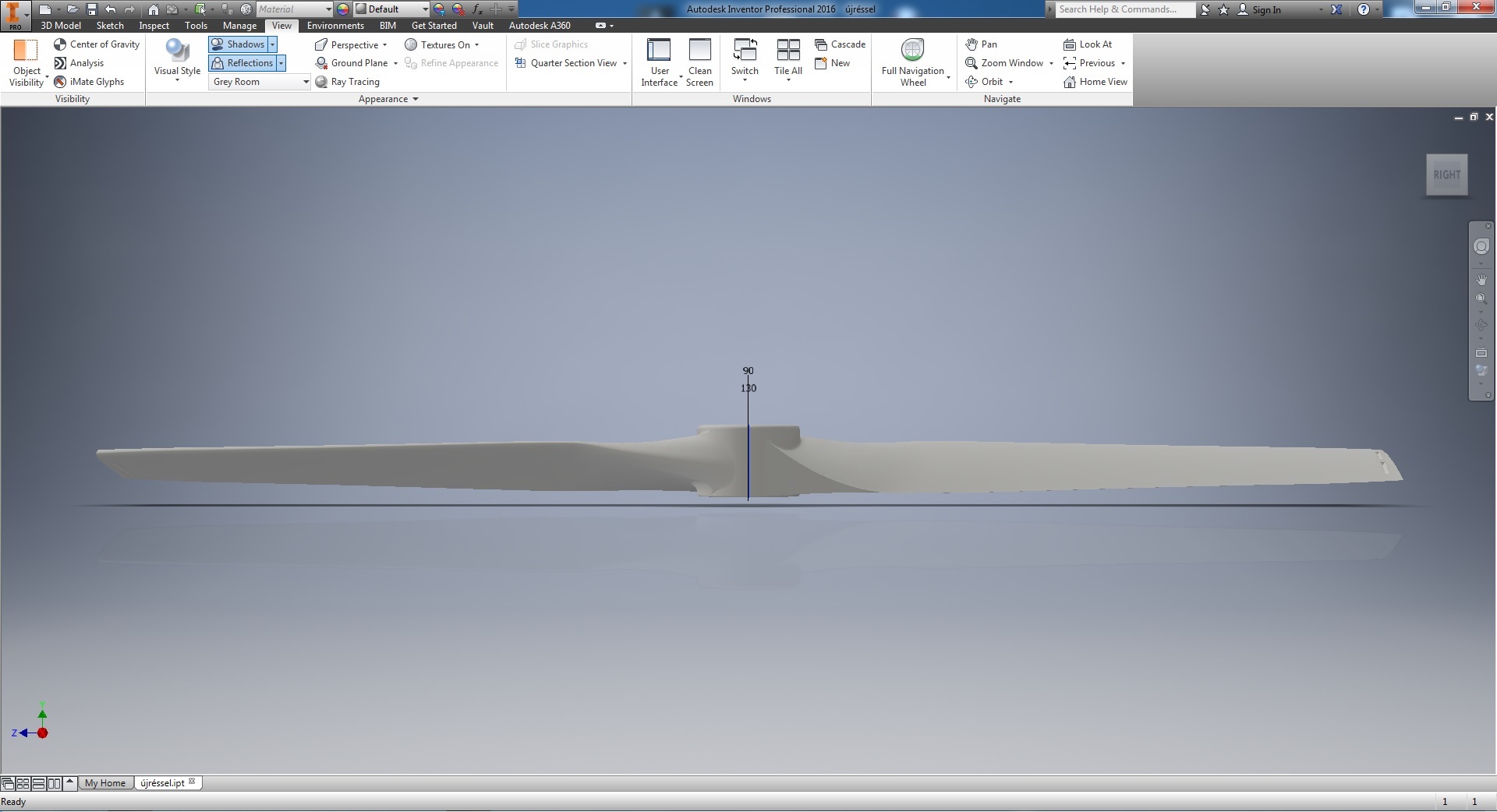Toggle Shadows on or off

[x=238, y=44]
